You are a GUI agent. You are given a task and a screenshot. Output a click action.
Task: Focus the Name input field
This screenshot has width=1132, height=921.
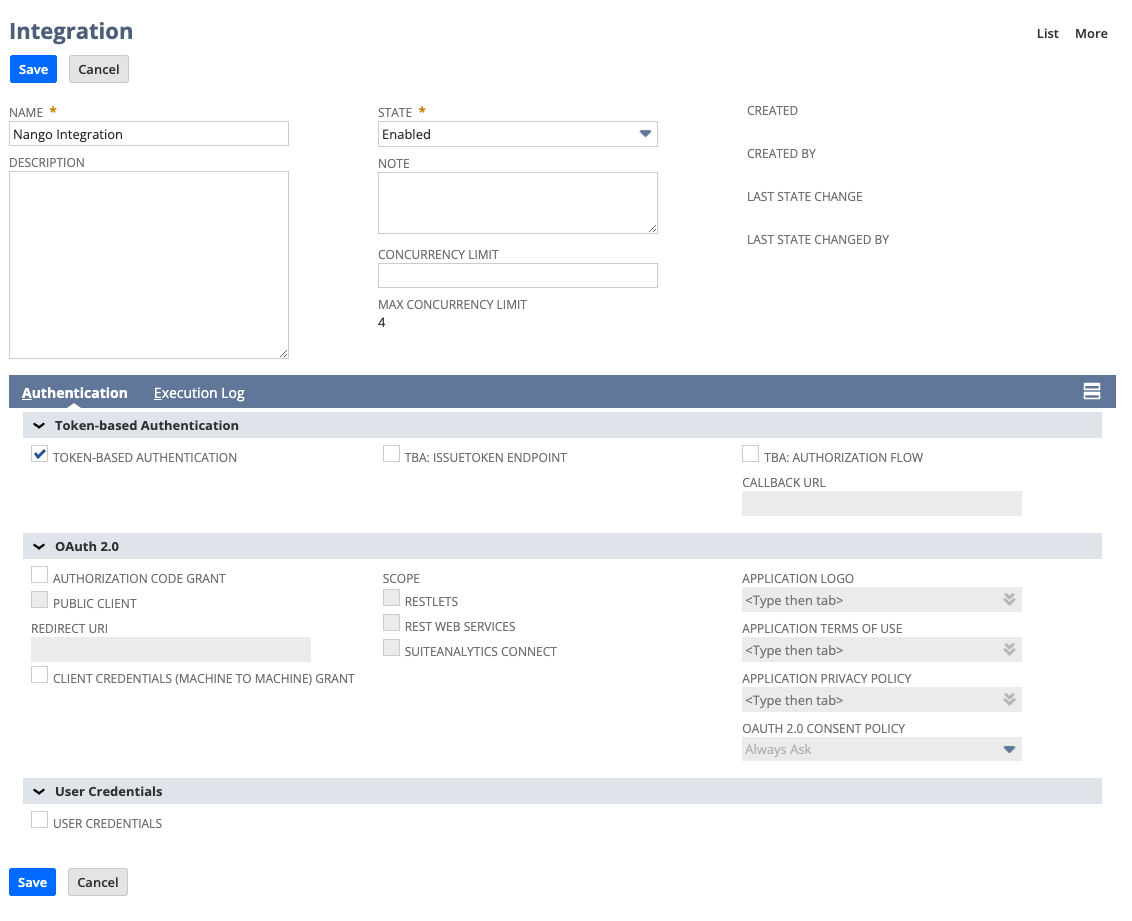tap(149, 134)
